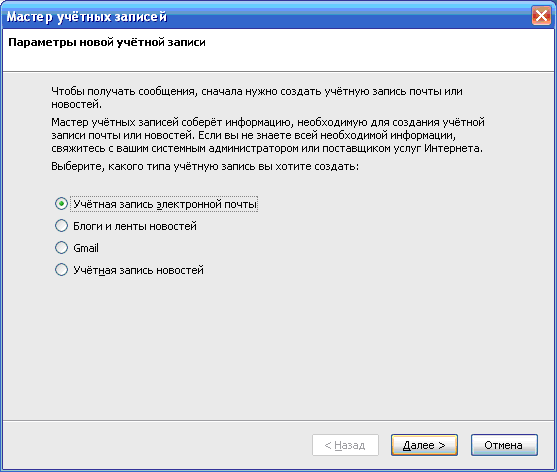Click the greyed-out '< Назад' button

click(x=345, y=445)
